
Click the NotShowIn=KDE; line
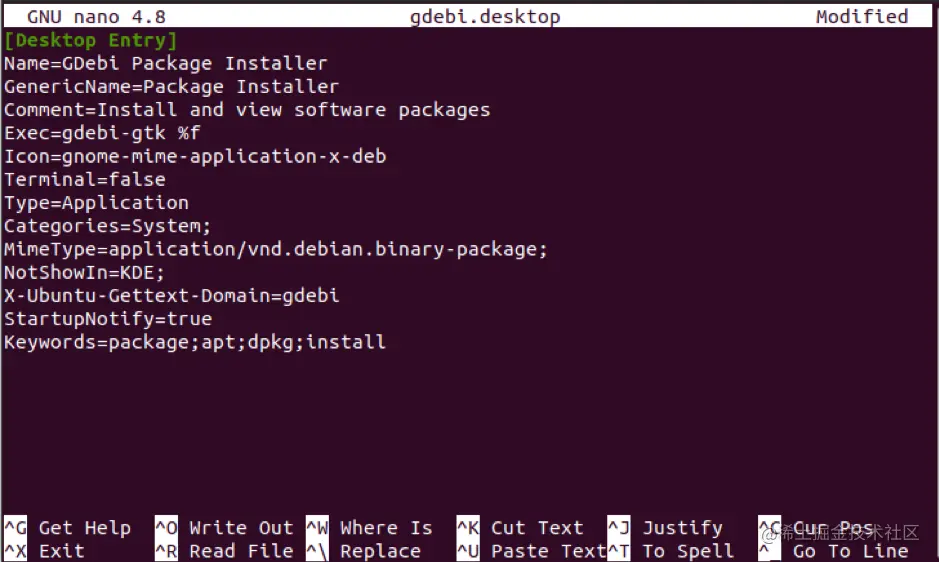(84, 272)
